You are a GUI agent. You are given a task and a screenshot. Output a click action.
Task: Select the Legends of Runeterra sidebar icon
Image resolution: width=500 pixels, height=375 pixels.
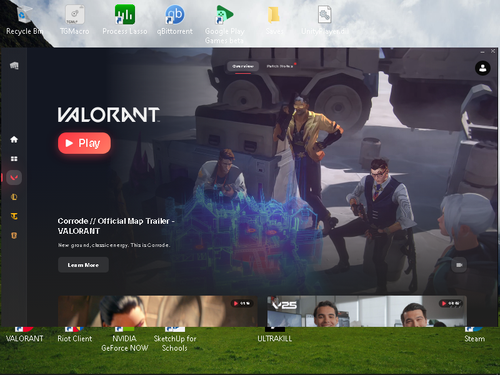tap(14, 235)
